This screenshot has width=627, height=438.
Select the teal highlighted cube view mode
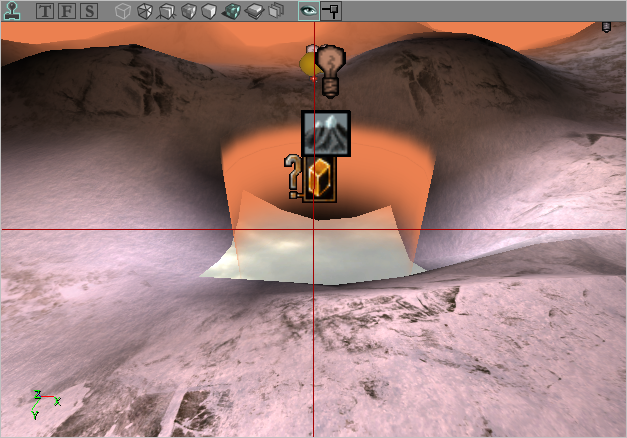pyautogui.click(x=232, y=12)
